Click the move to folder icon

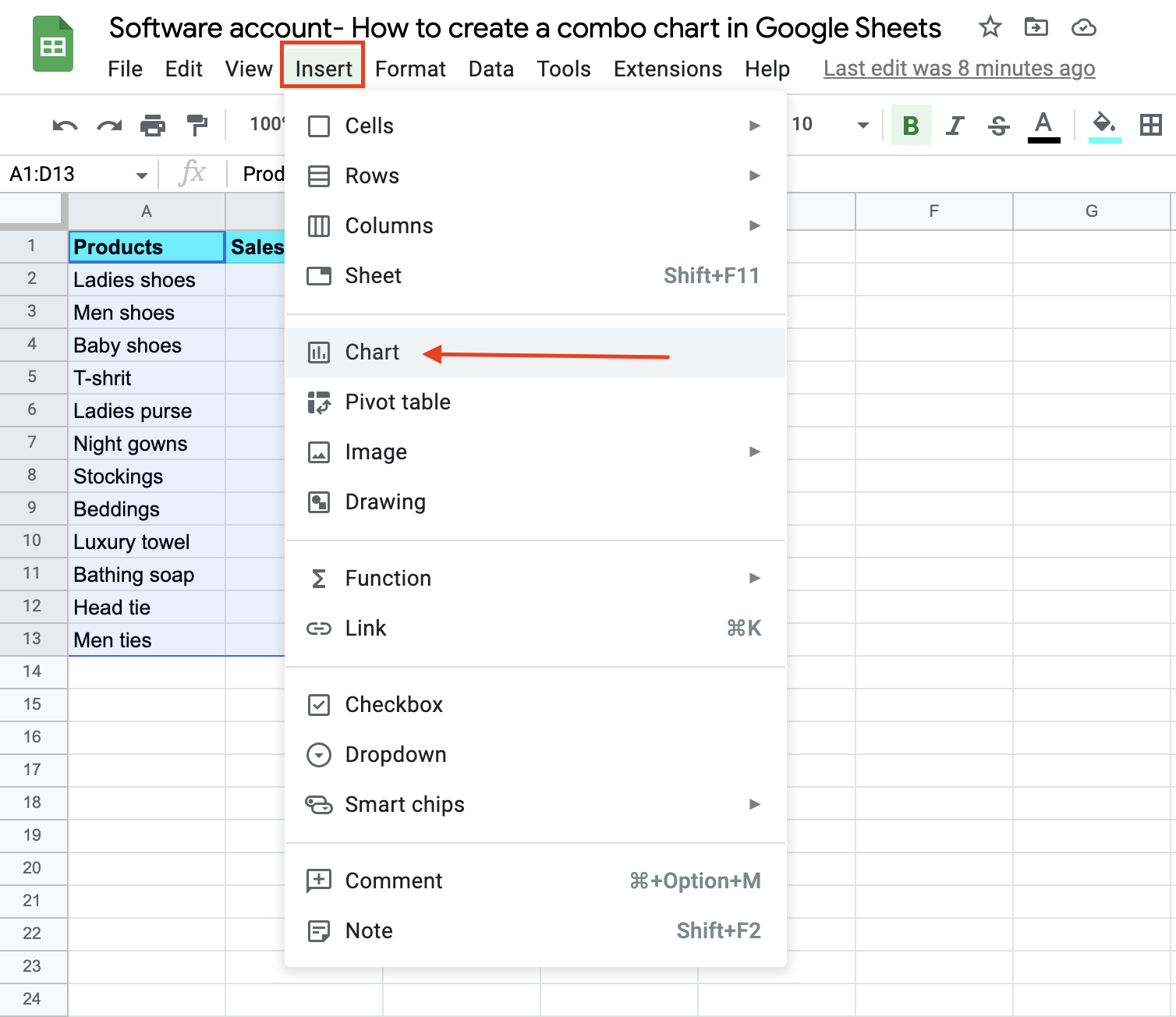(1036, 27)
